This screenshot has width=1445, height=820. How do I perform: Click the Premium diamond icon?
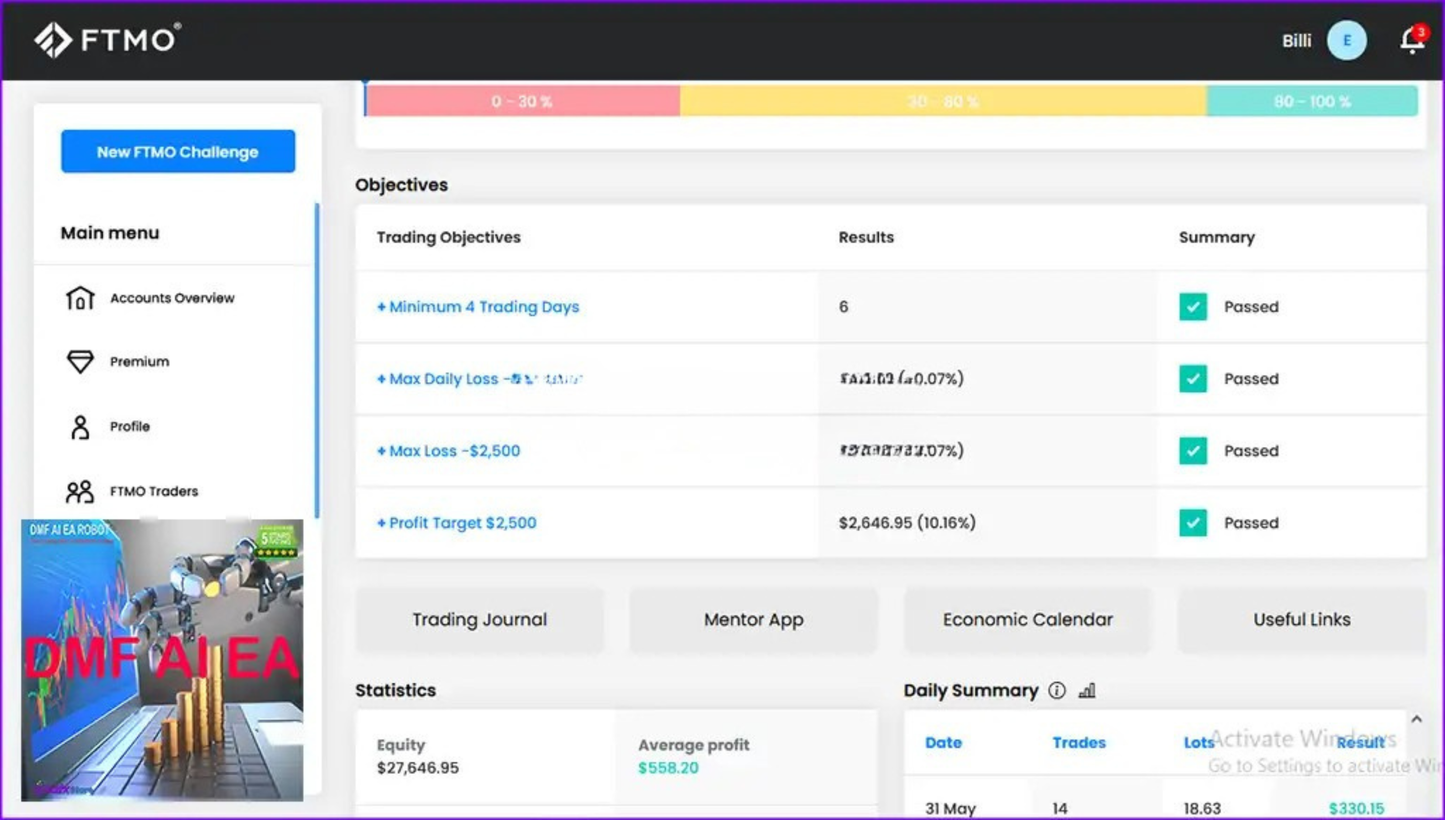[x=80, y=362]
